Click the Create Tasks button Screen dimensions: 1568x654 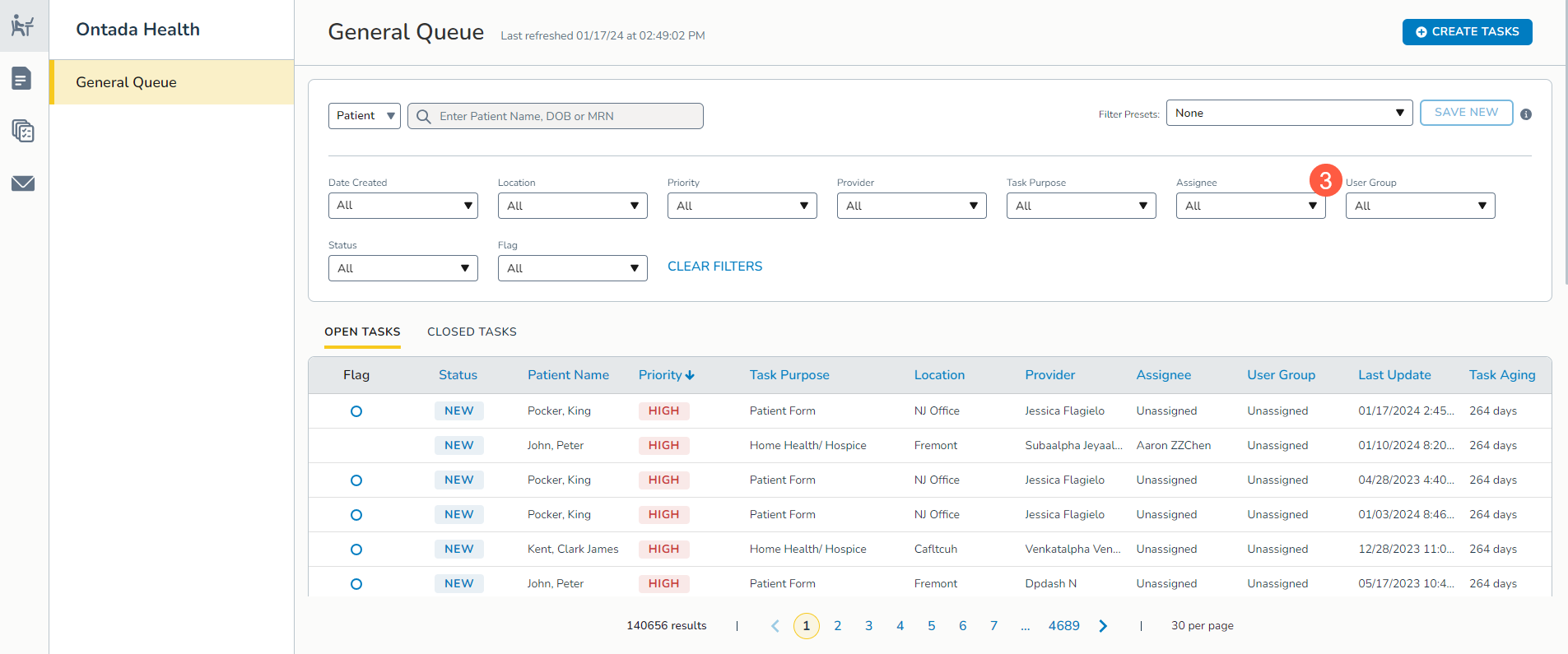[x=1467, y=32]
